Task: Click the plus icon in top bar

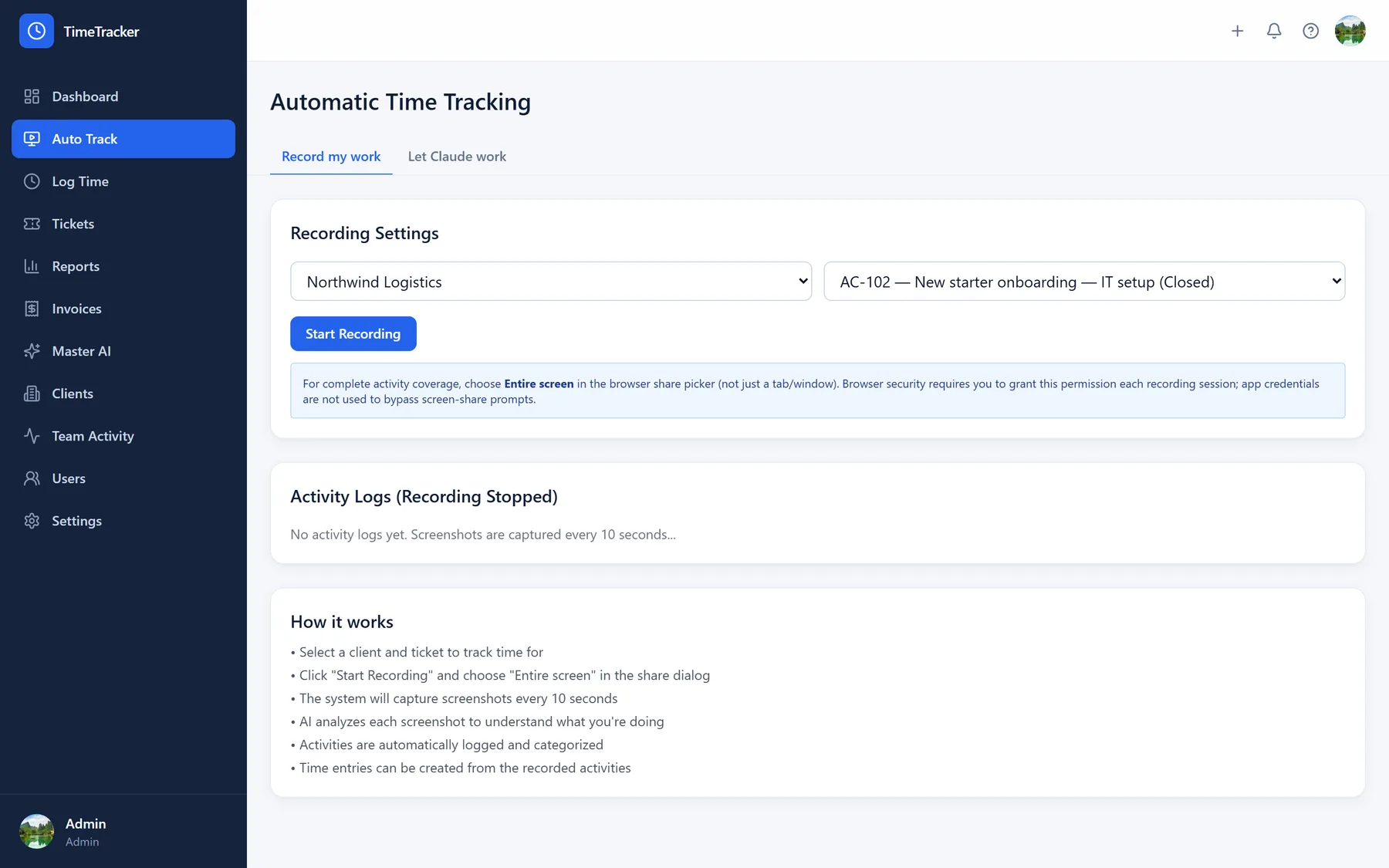Action: [1237, 31]
